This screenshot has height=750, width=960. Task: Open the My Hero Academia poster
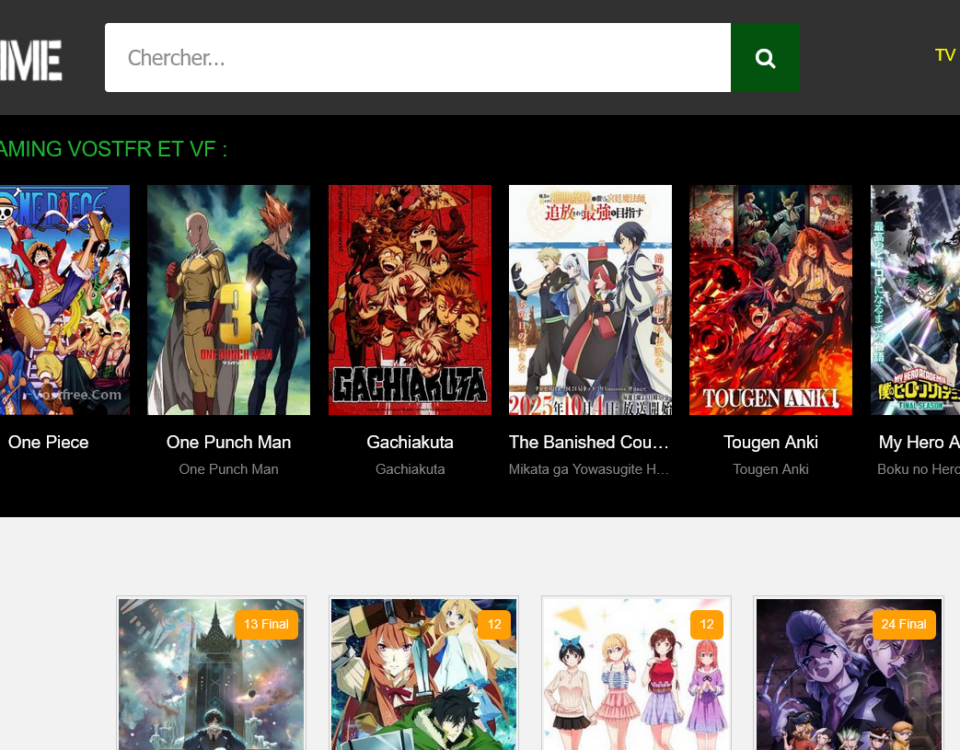[x=915, y=299]
